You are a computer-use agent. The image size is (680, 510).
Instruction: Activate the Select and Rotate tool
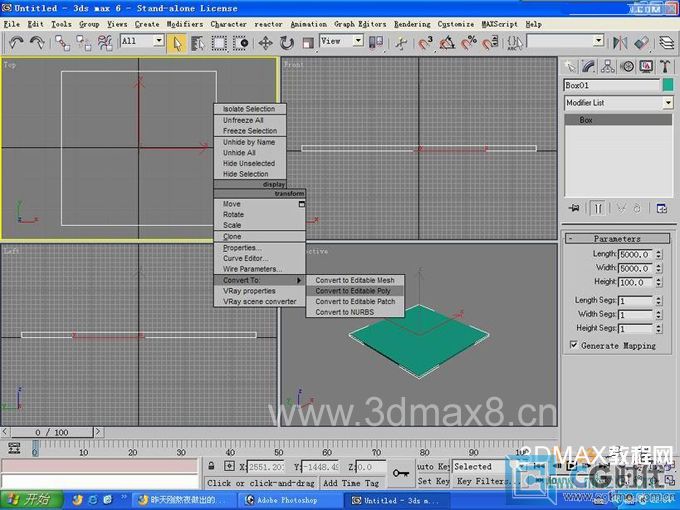[287, 42]
